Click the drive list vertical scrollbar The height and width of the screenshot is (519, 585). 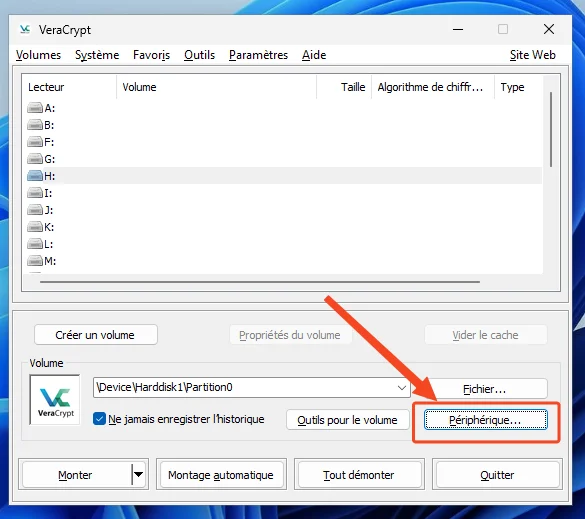click(551, 129)
